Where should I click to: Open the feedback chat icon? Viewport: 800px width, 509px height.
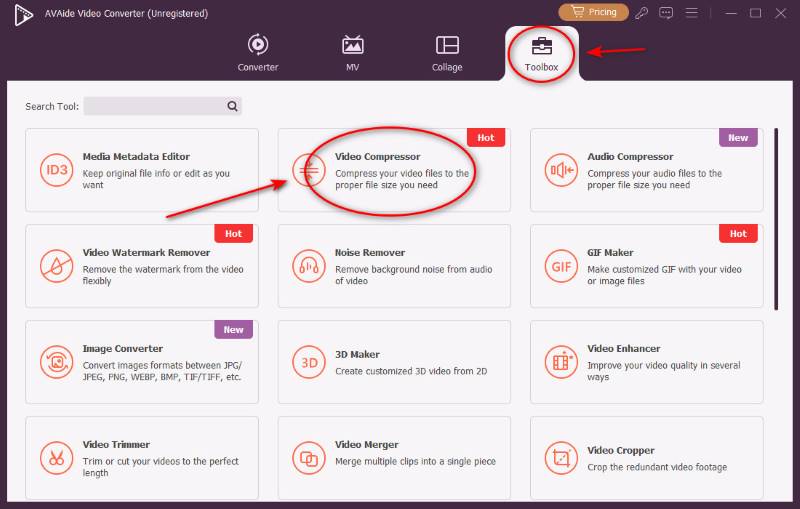[667, 13]
